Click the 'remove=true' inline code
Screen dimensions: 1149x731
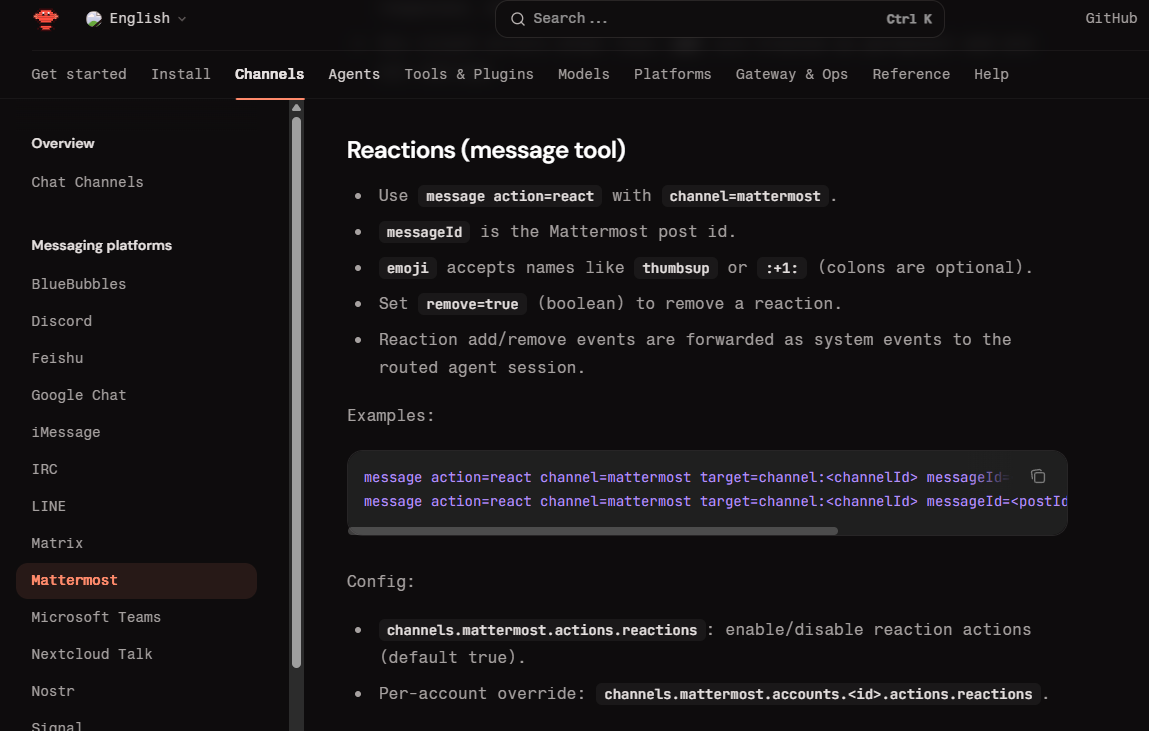pos(472,304)
